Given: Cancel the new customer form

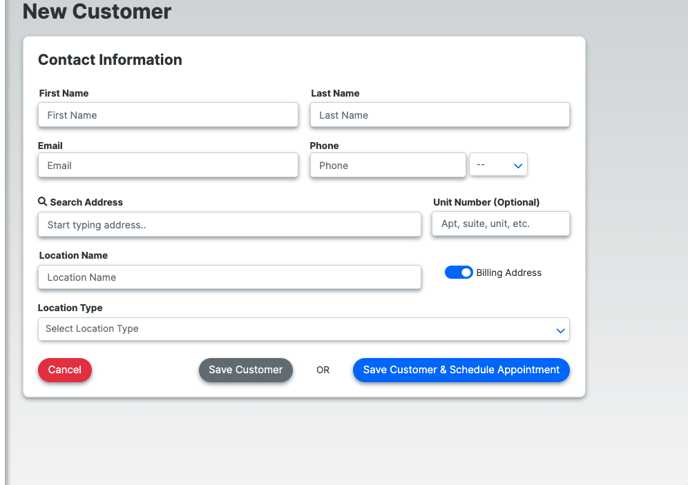Looking at the screenshot, I should point(65,370).
